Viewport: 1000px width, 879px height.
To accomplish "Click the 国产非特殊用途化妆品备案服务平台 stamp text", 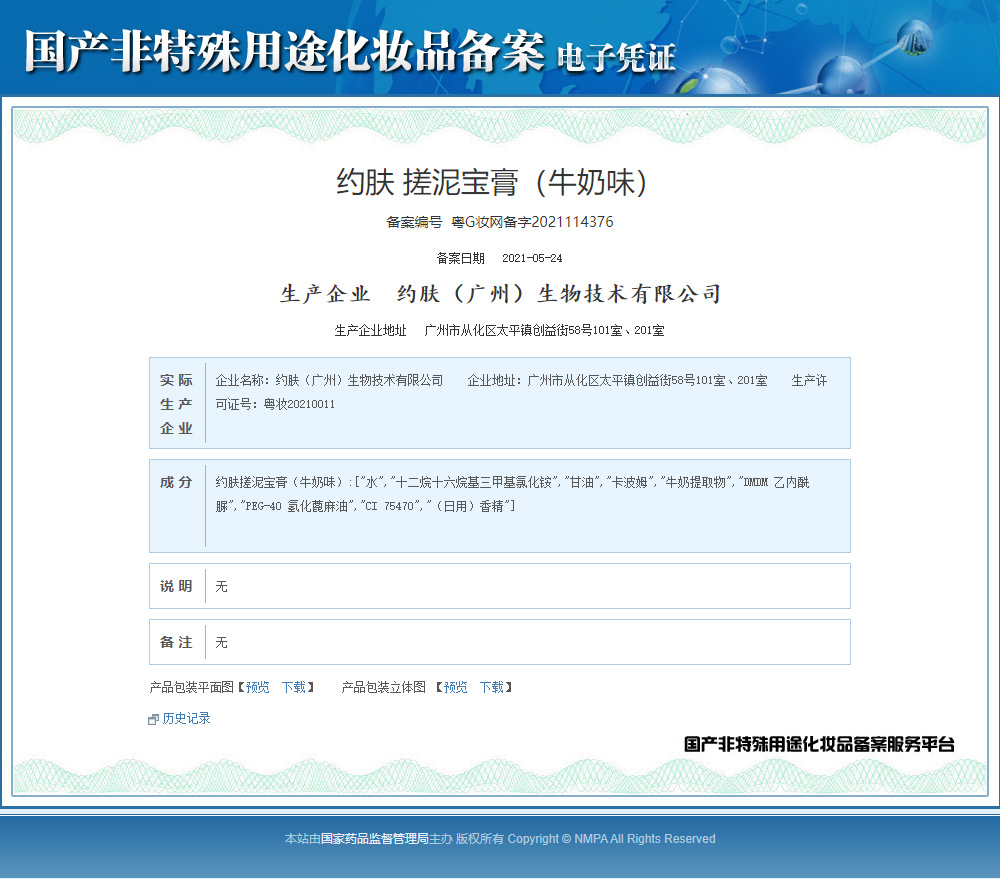I will pos(820,744).
